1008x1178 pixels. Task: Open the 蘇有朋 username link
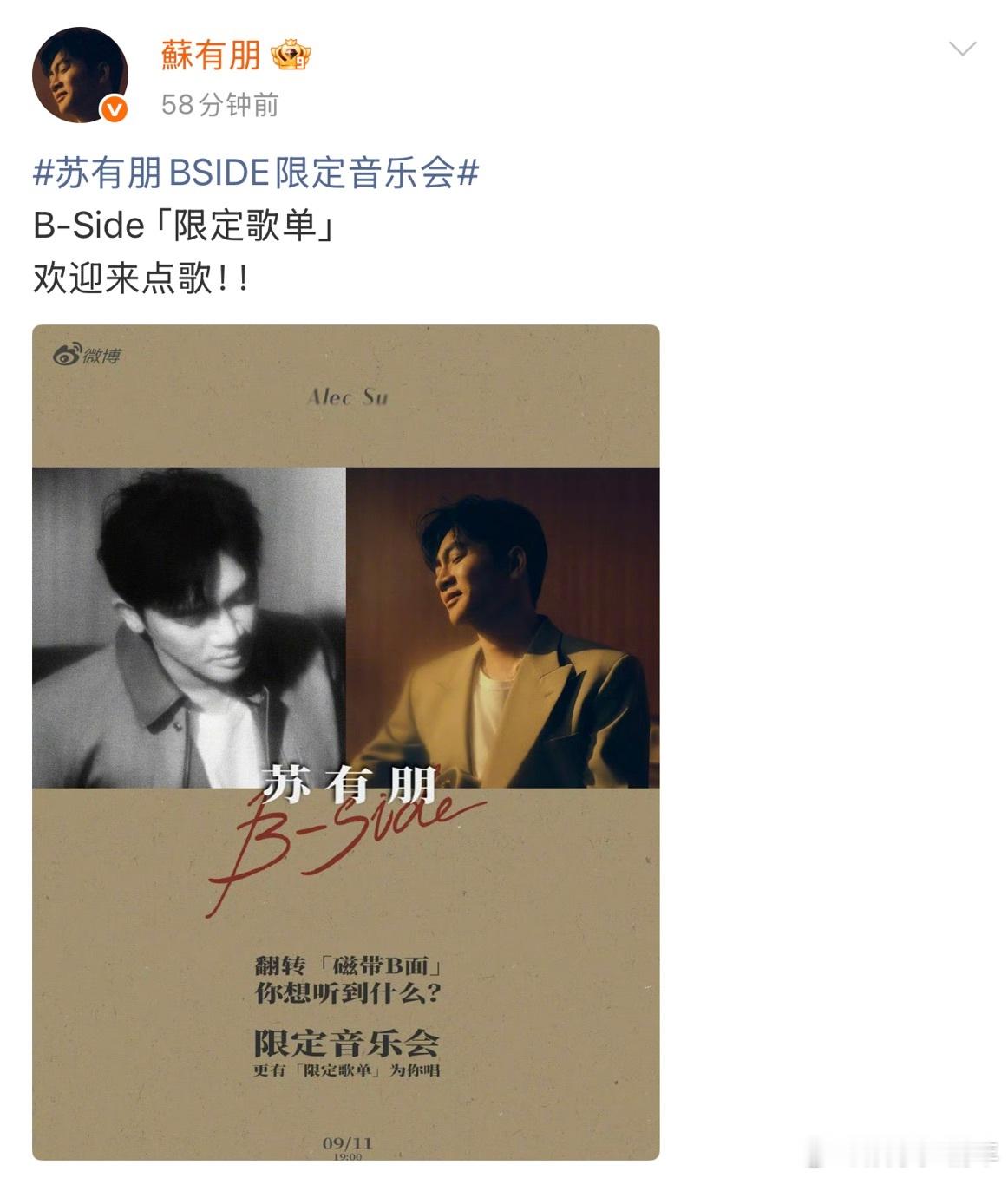[x=211, y=56]
